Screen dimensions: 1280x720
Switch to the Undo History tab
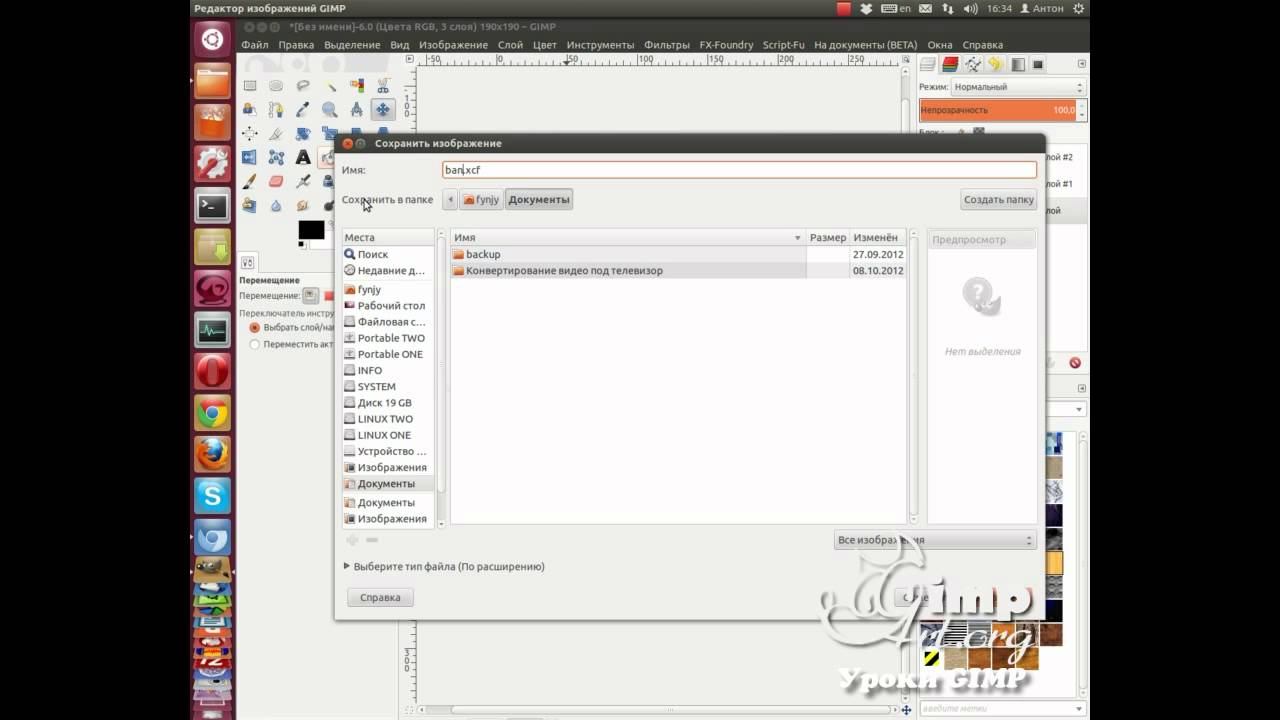(995, 65)
